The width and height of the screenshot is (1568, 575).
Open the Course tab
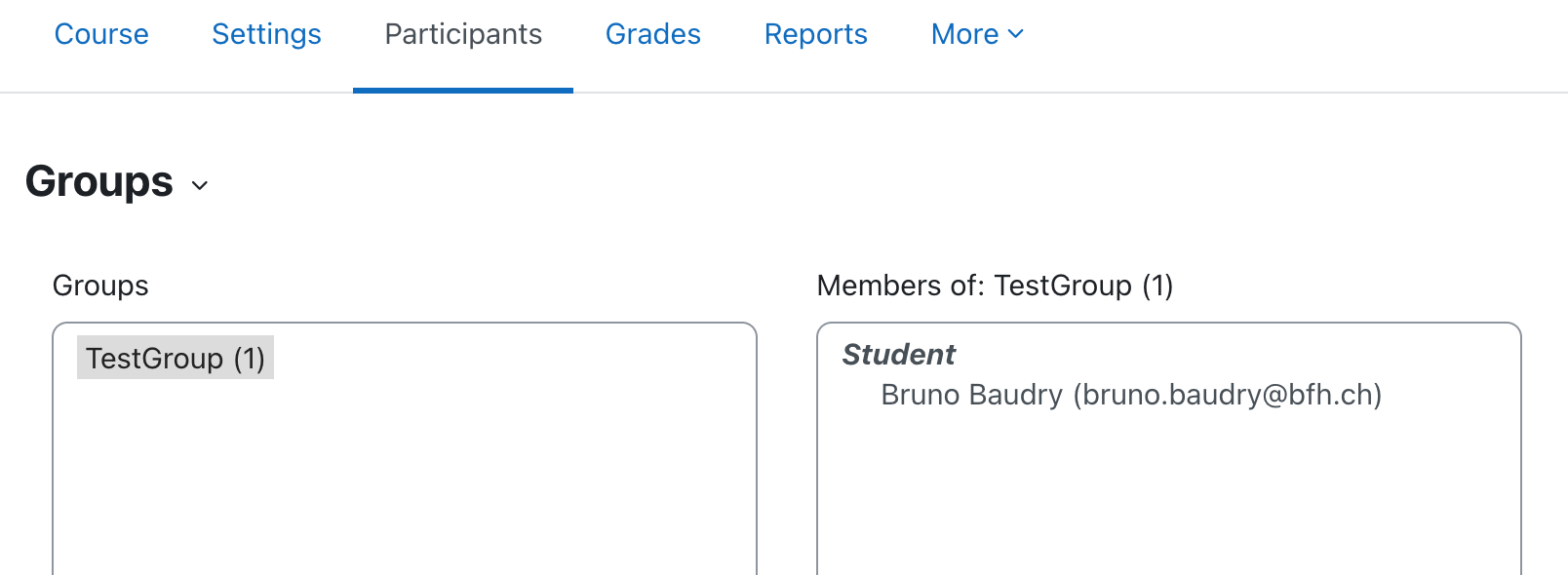click(x=101, y=34)
